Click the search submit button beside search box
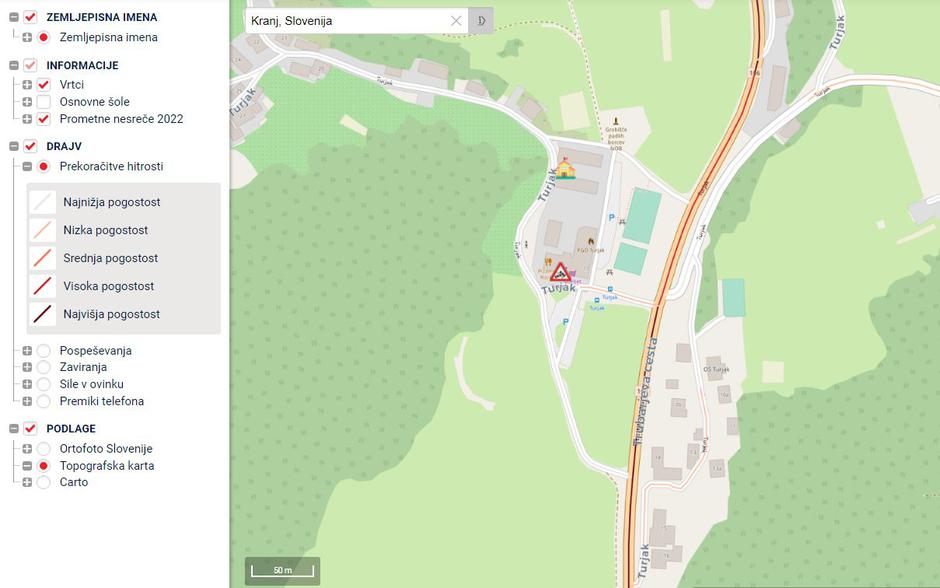Viewport: 940px width, 588px height. pyautogui.click(x=481, y=21)
